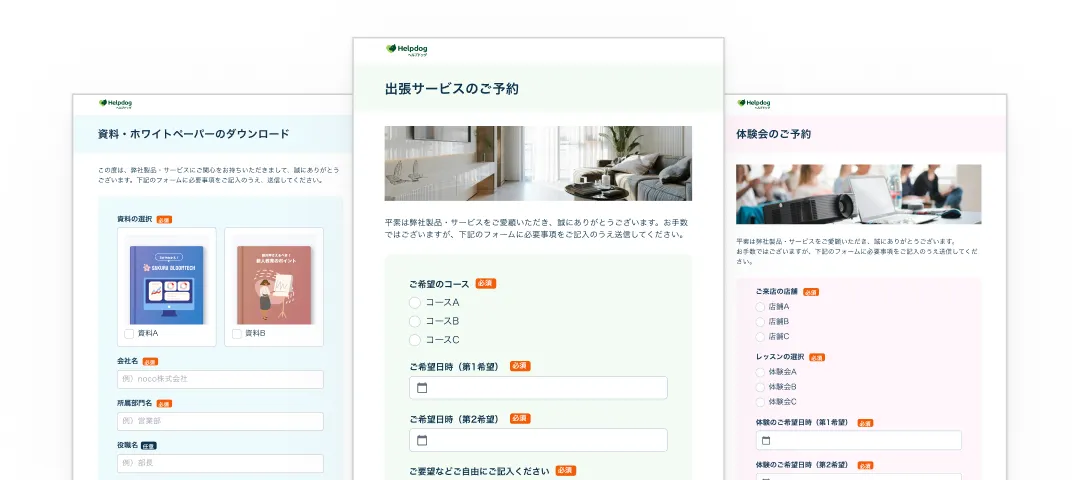This screenshot has height=480, width=1080.
Task: Select 体験会A under レッスンの選択
Action: (760, 372)
